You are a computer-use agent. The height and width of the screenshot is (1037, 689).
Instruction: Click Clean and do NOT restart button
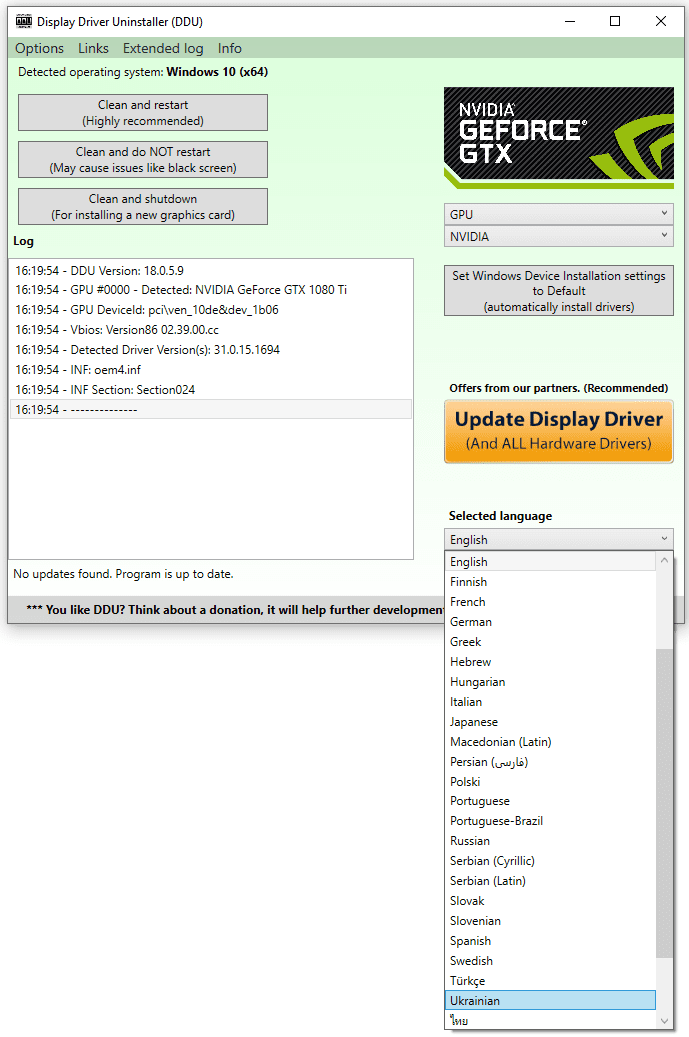pyautogui.click(x=143, y=159)
